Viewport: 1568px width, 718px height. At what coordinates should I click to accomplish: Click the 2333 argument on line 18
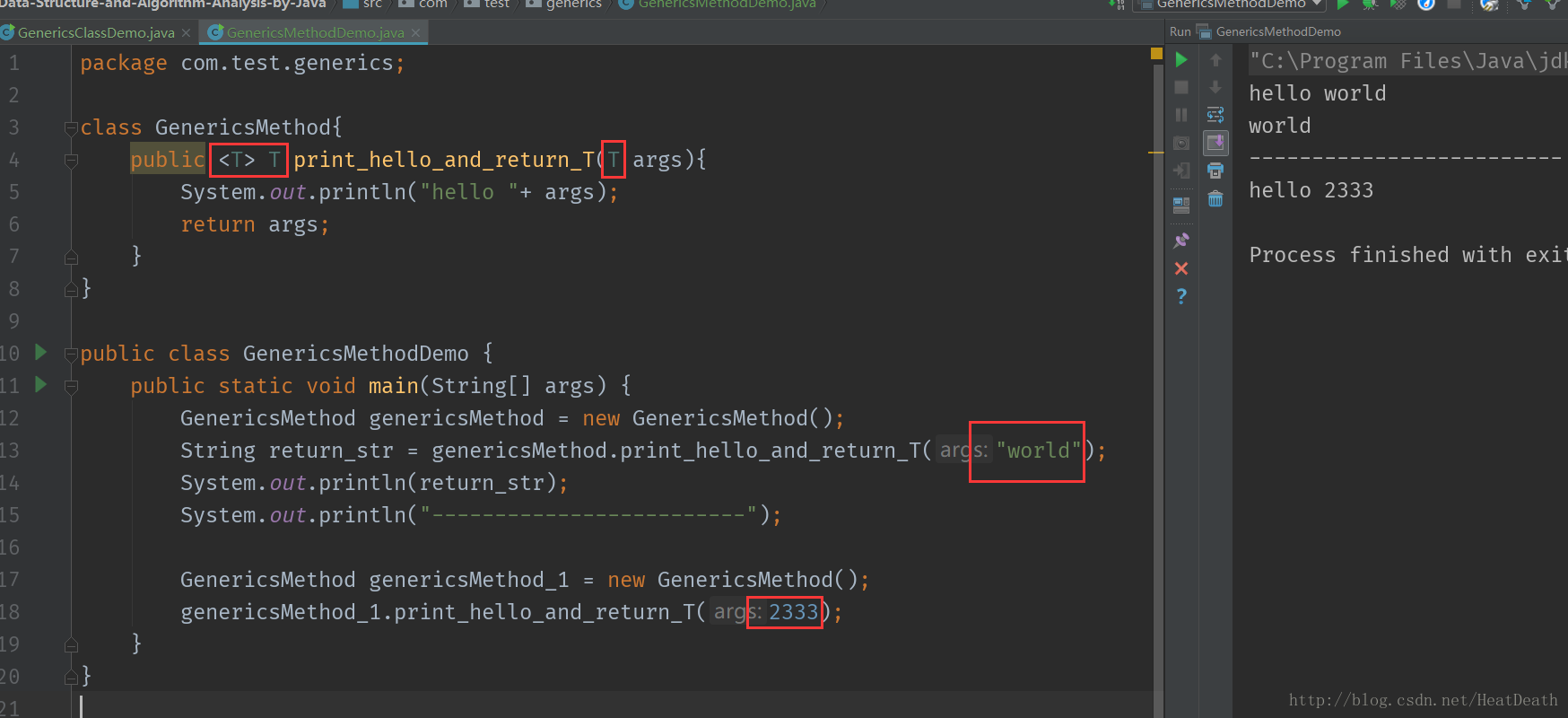[793, 612]
